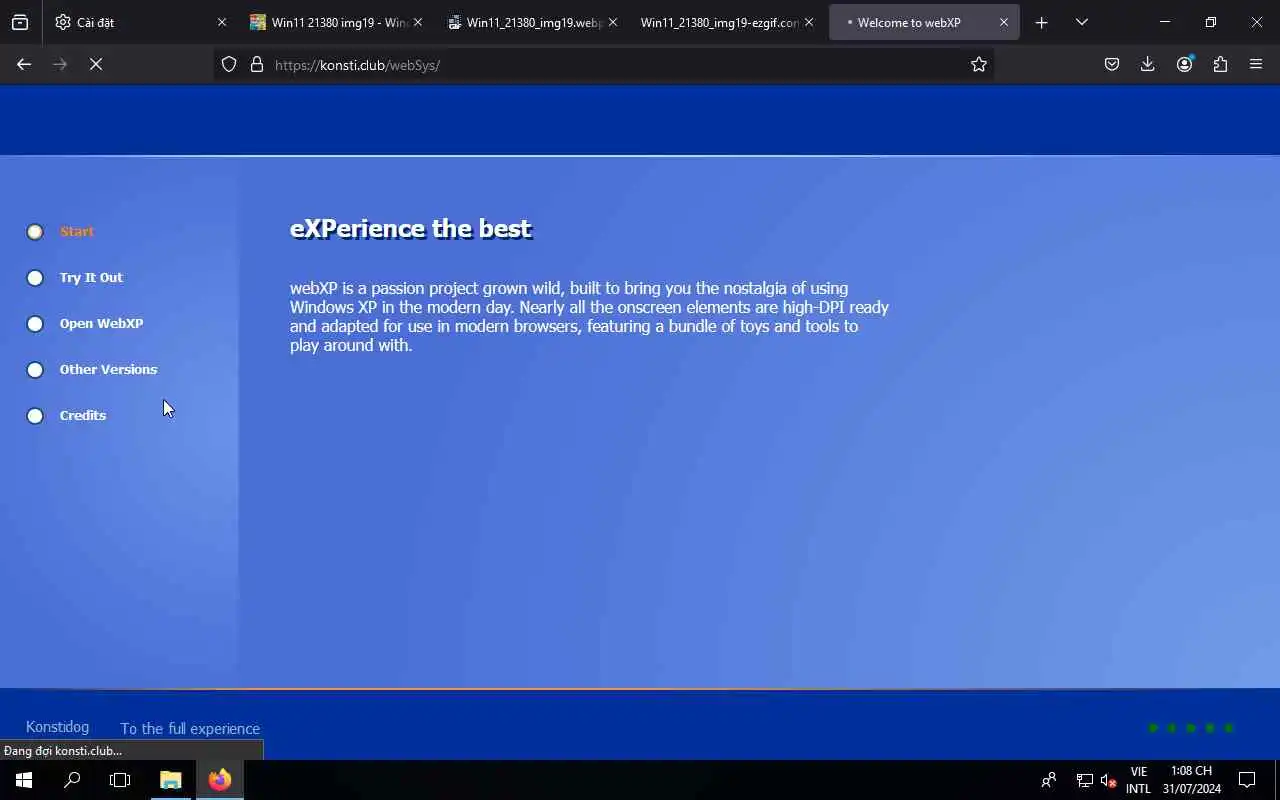Switch to the Win11_21380_img19.webp tab

[533, 22]
